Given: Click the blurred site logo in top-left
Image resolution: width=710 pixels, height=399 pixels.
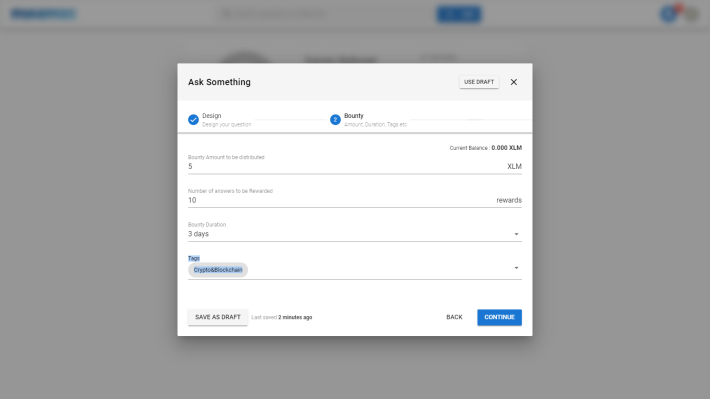Looking at the screenshot, I should (43, 14).
